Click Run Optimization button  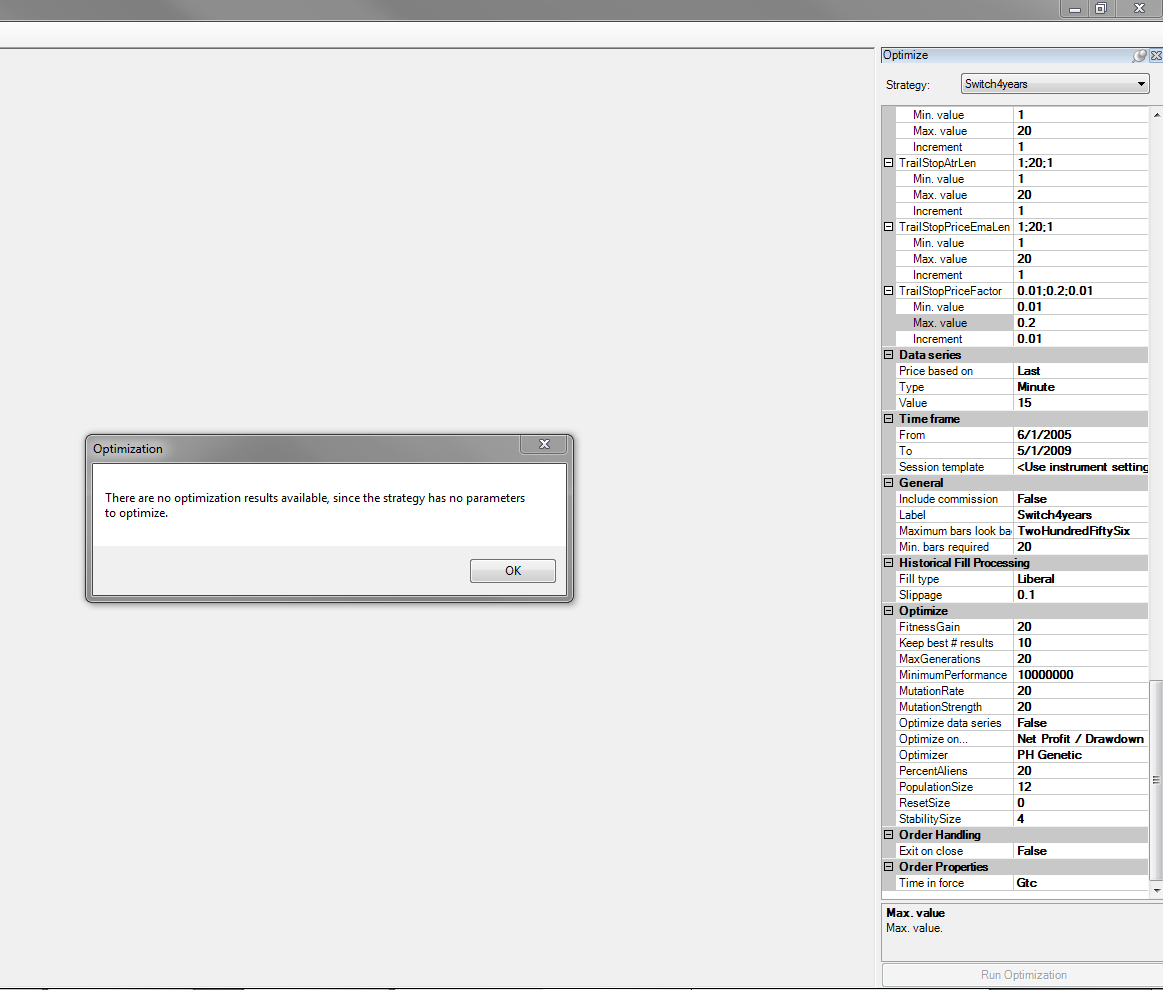click(x=1023, y=974)
